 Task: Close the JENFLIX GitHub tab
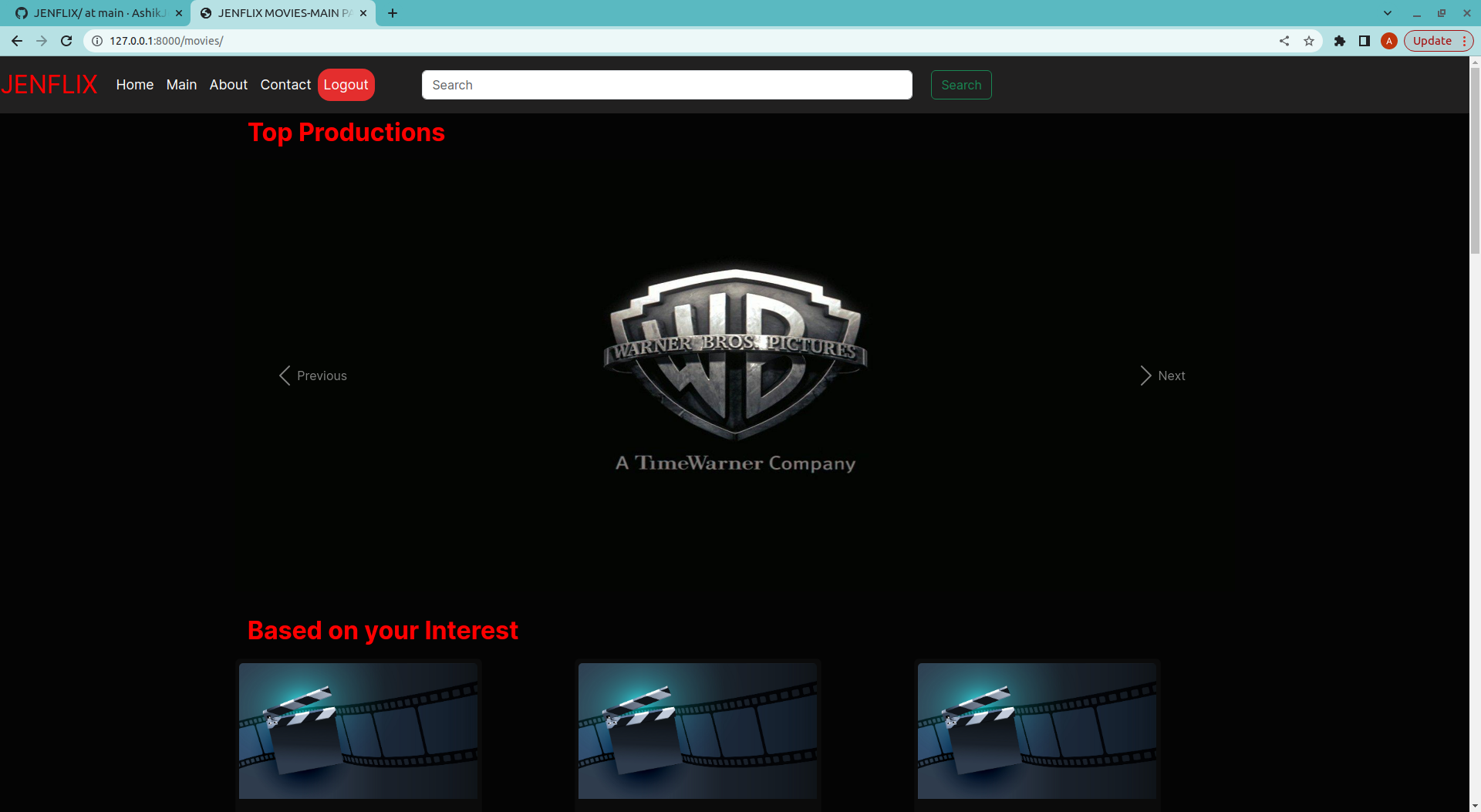point(179,13)
